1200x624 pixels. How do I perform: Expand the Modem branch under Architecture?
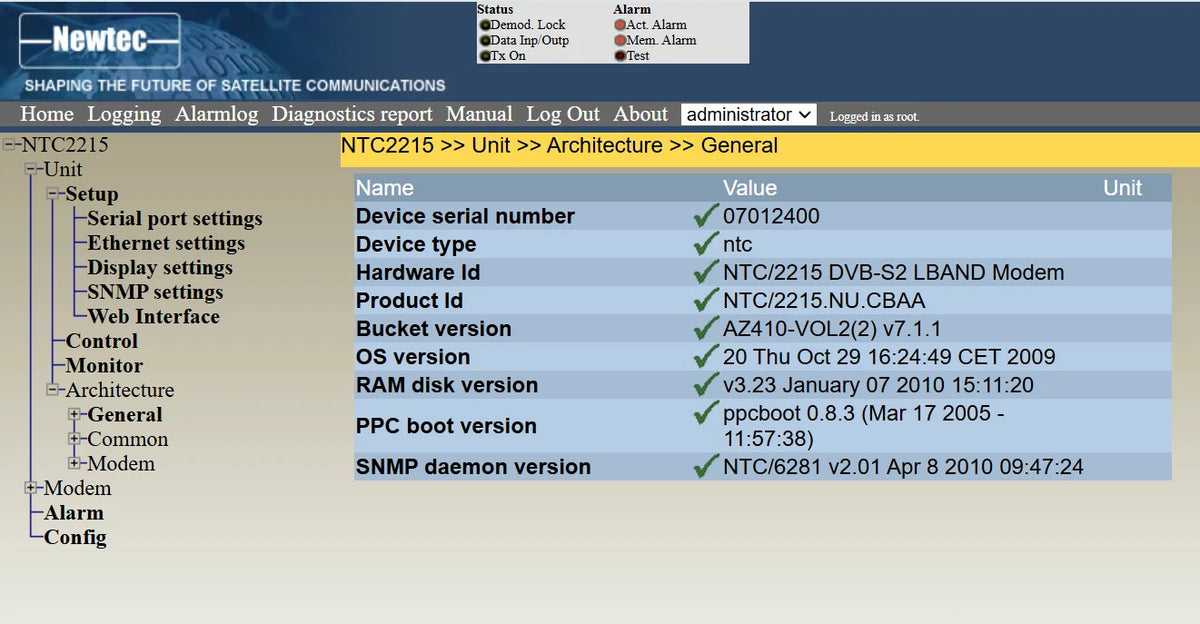tap(75, 464)
